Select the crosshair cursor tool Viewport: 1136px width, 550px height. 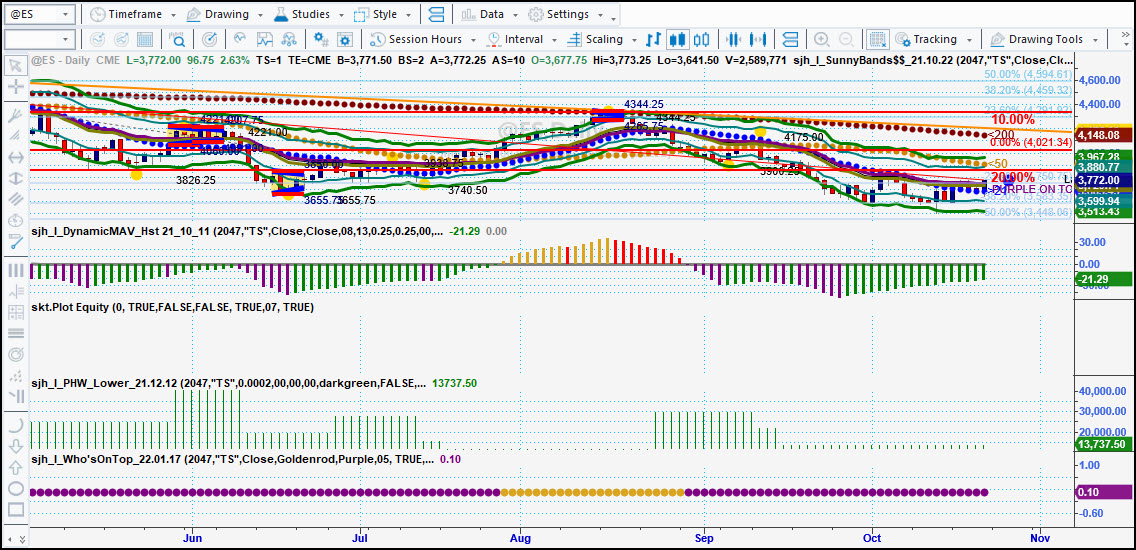(14, 87)
